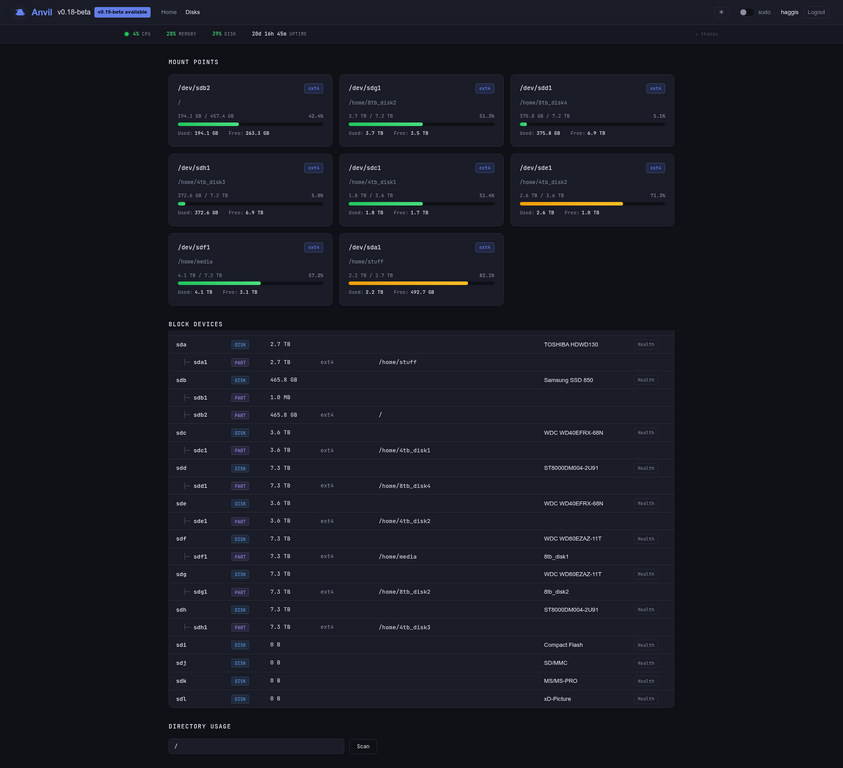Switch to the Disks nav item
This screenshot has width=843, height=768.
click(192, 12)
